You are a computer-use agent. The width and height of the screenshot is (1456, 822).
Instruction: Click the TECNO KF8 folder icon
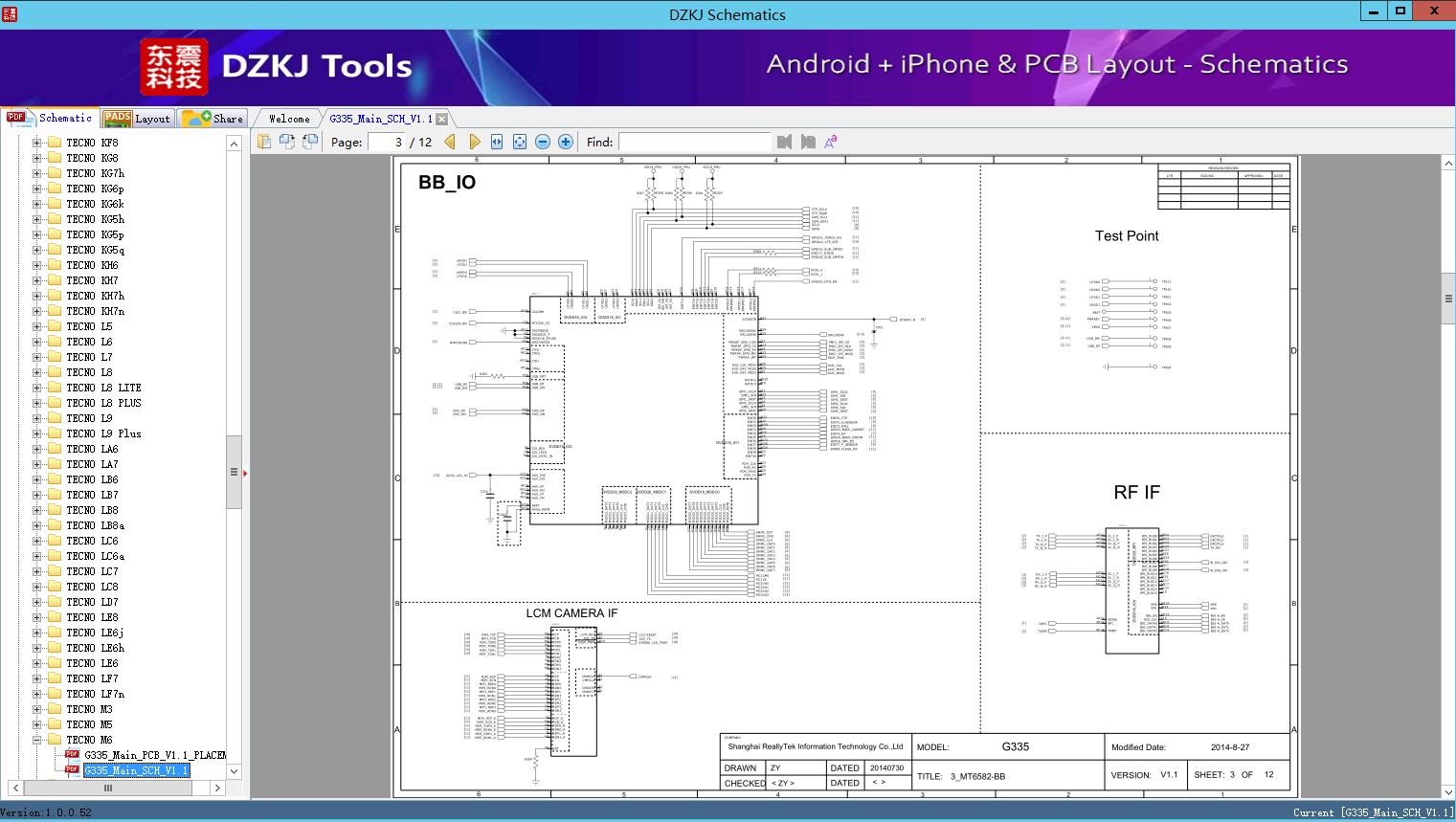pyautogui.click(x=55, y=143)
